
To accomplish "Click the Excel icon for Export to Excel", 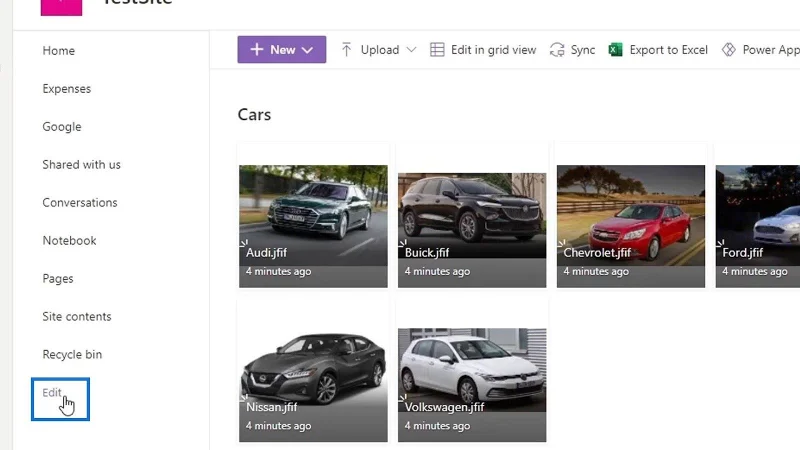I will pos(616,49).
